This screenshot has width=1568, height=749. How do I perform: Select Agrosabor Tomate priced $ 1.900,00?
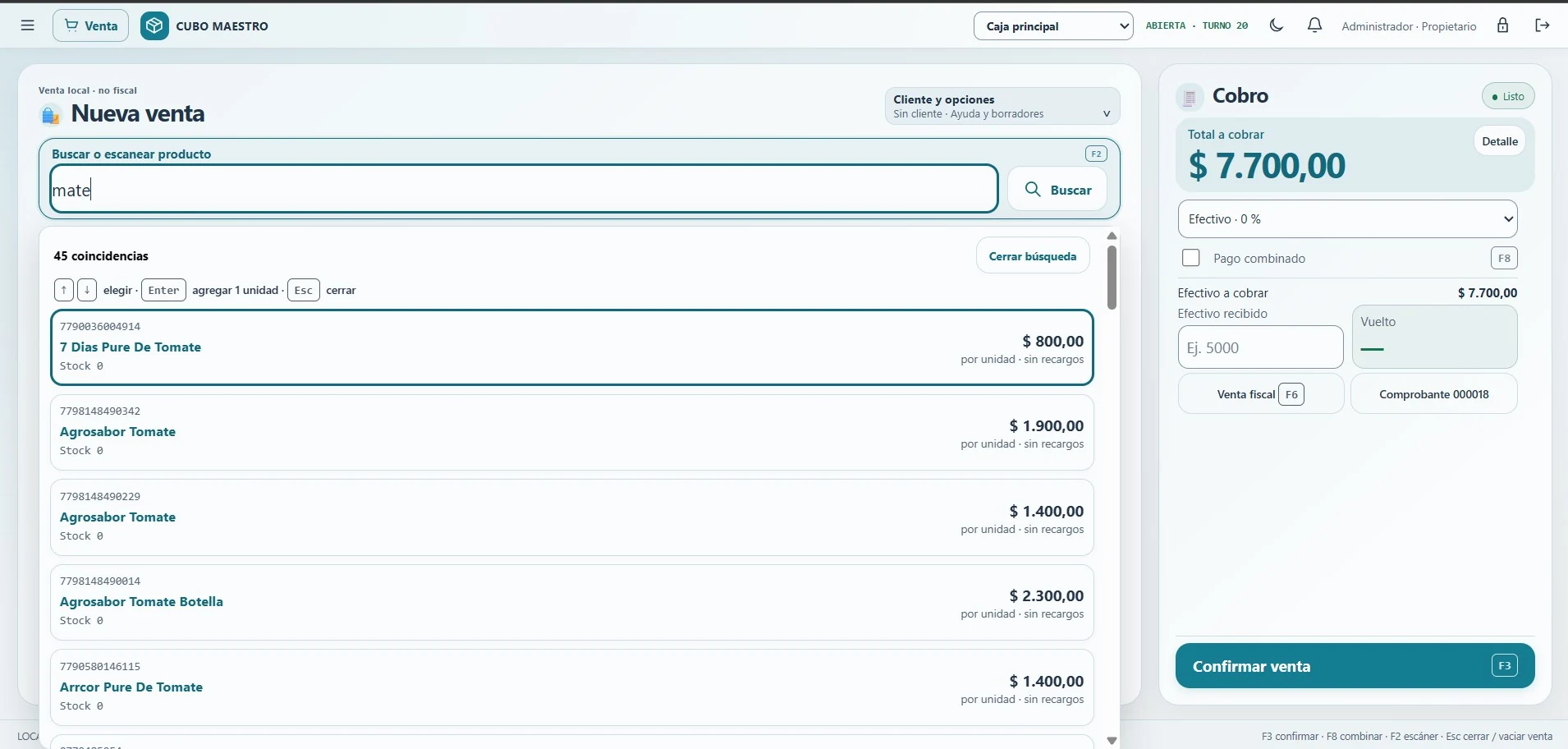pos(571,433)
